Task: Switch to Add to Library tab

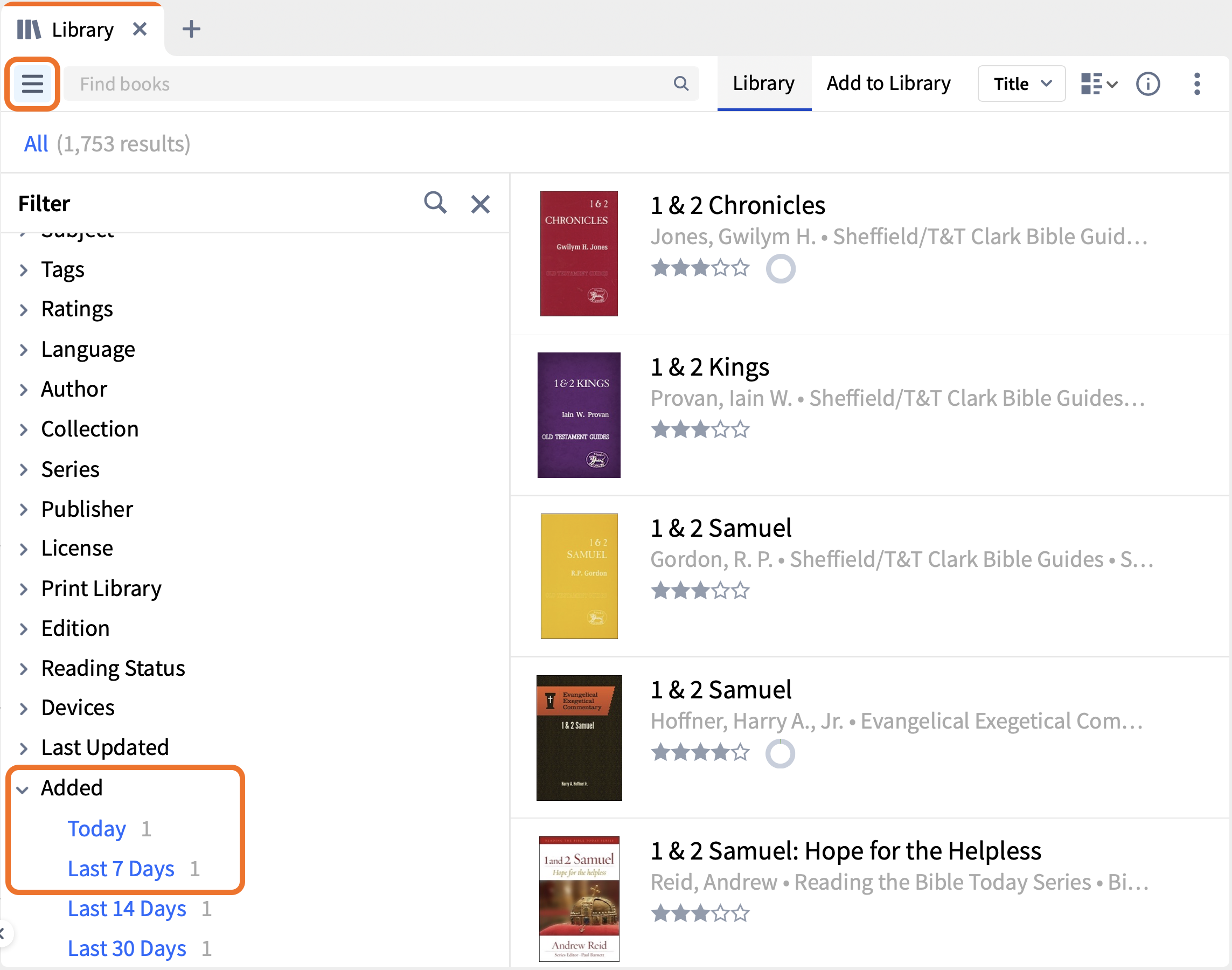Action: click(888, 84)
